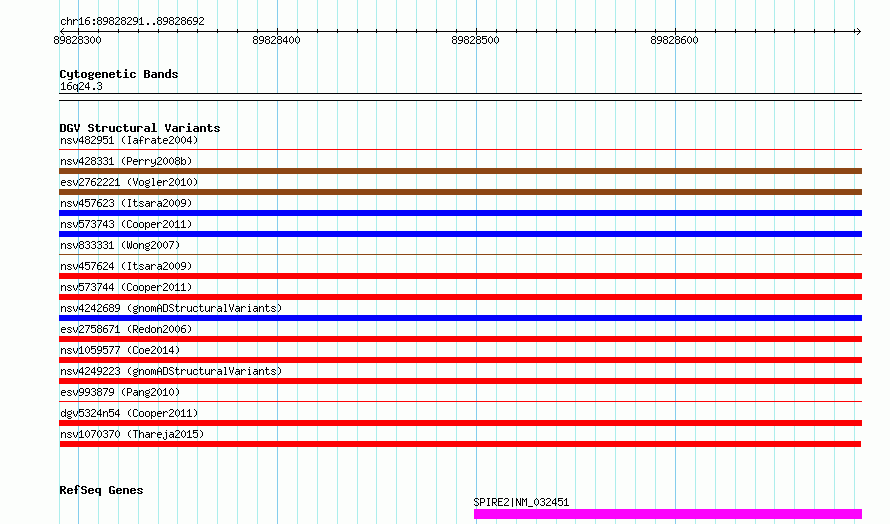Click the brown bar under nsv428331
The image size is (890, 524).
click(x=460, y=171)
